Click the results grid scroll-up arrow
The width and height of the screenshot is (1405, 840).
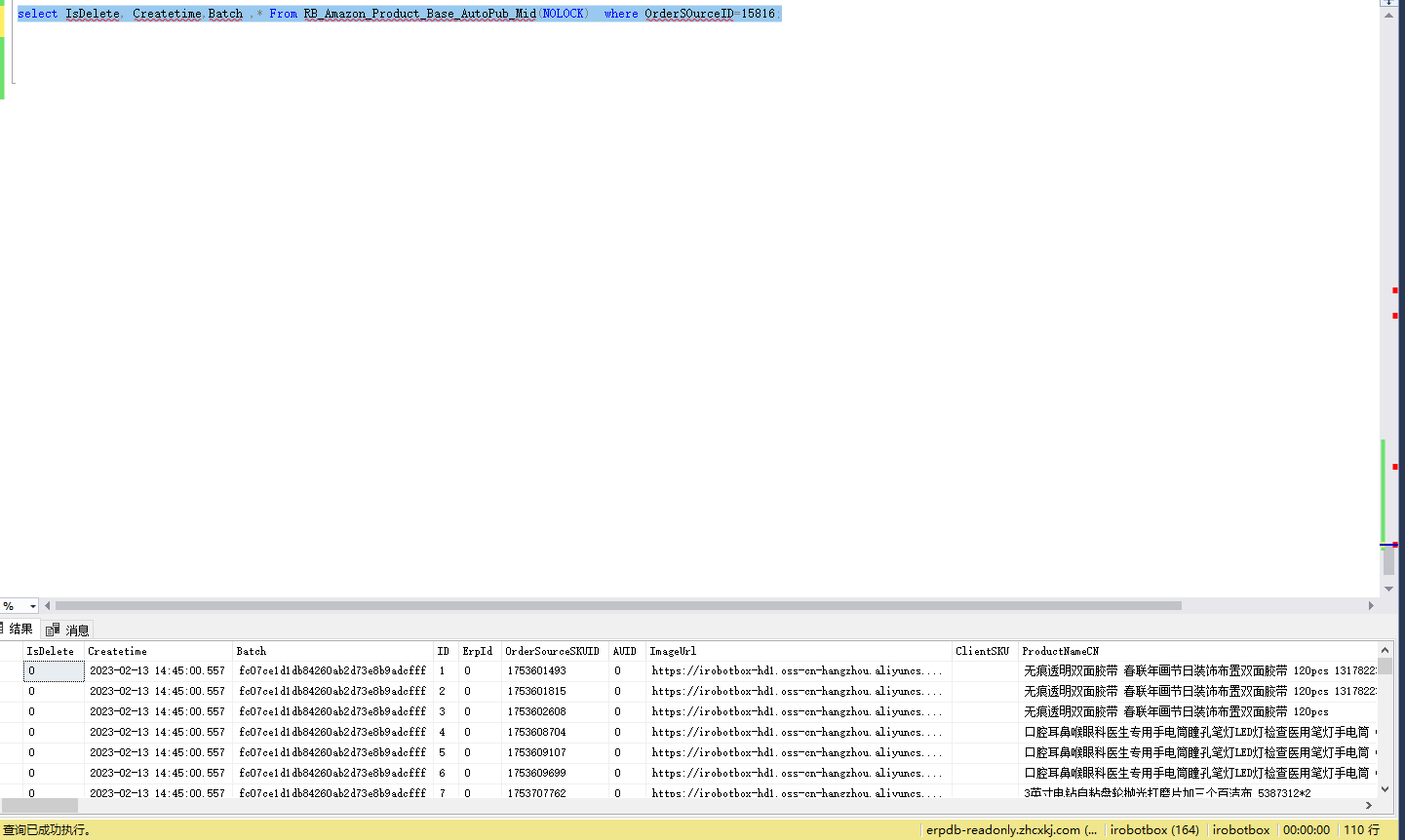click(x=1385, y=650)
